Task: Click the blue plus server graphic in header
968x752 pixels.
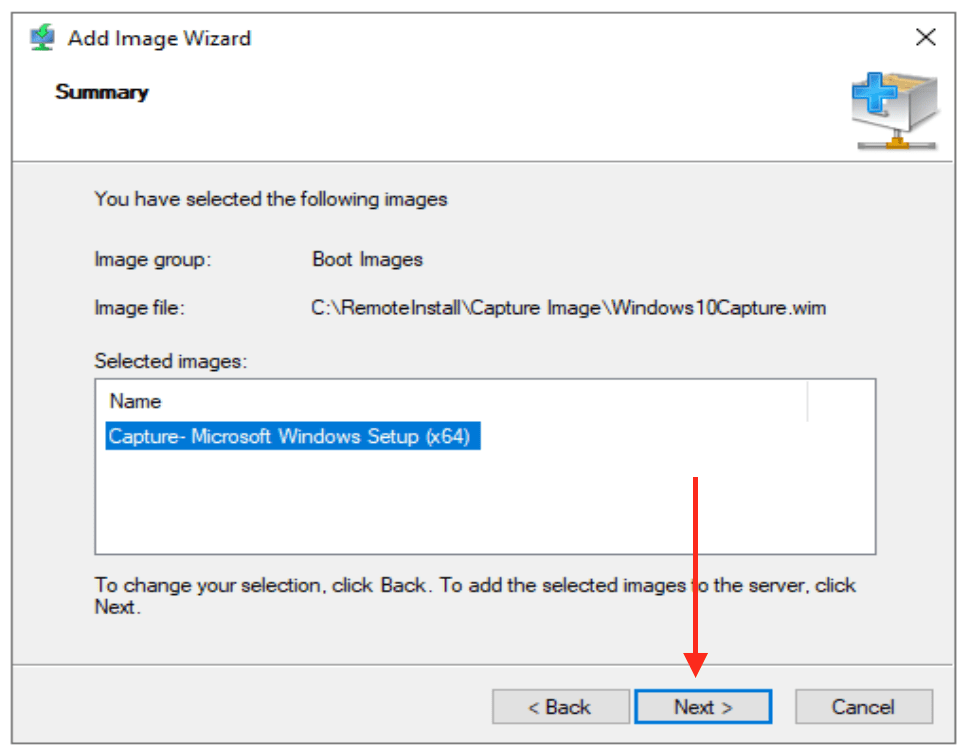Action: [x=893, y=110]
